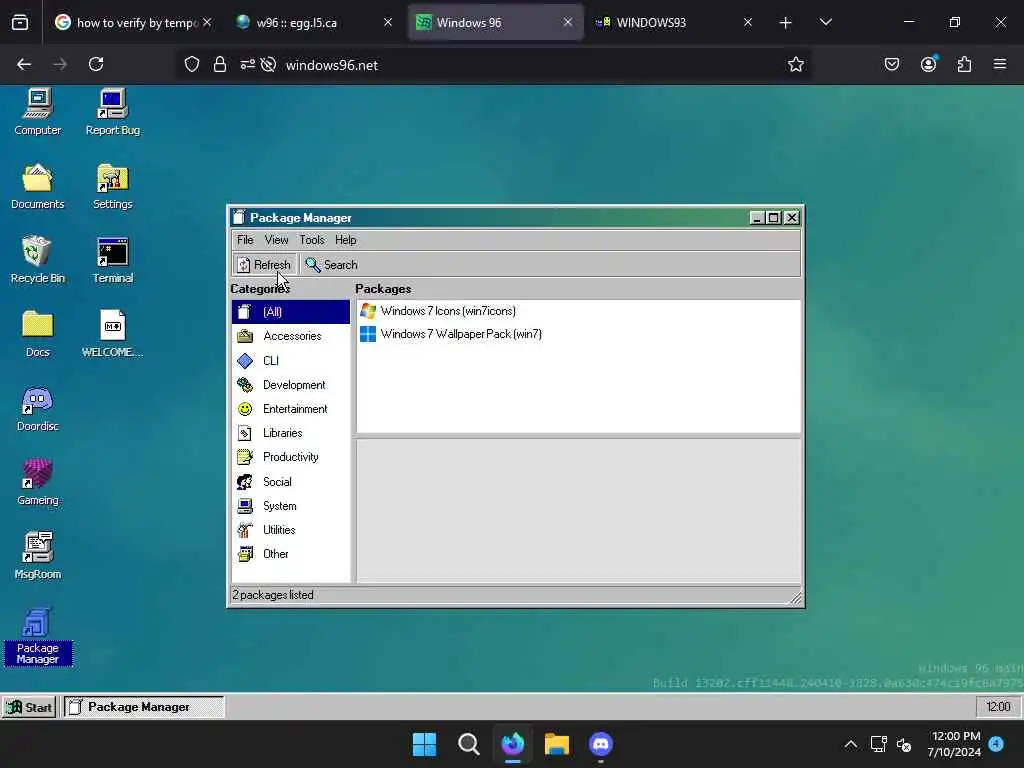Filter by the Development category
Image resolution: width=1024 pixels, height=768 pixels.
coord(291,385)
